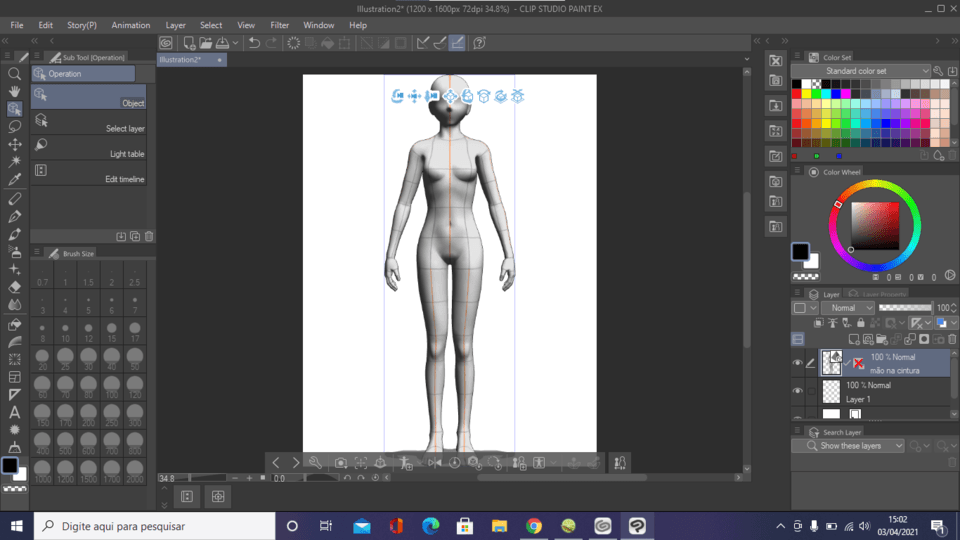Choose the Light table sub tool
The image size is (960, 540).
click(x=89, y=148)
